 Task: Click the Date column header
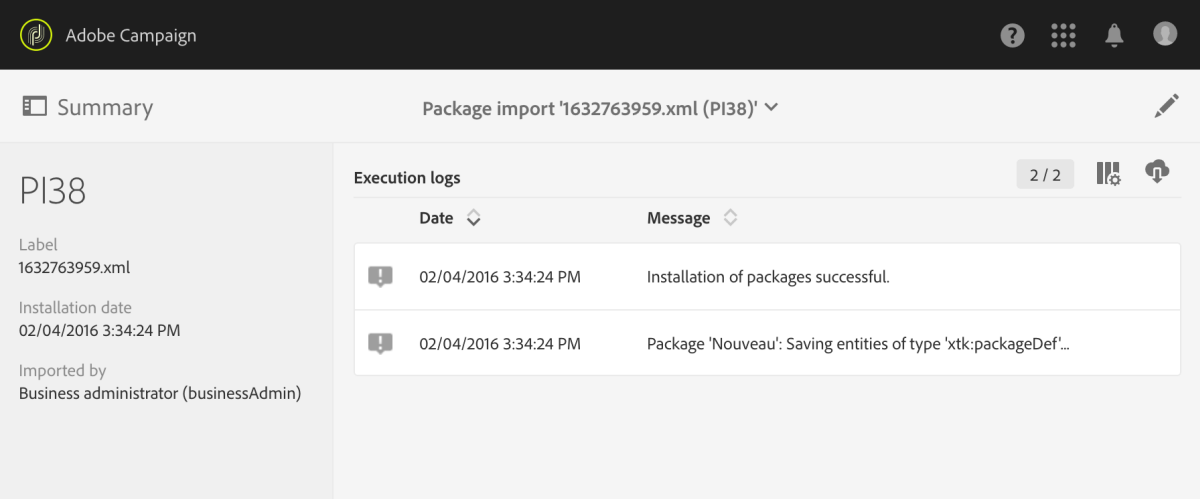tap(436, 218)
